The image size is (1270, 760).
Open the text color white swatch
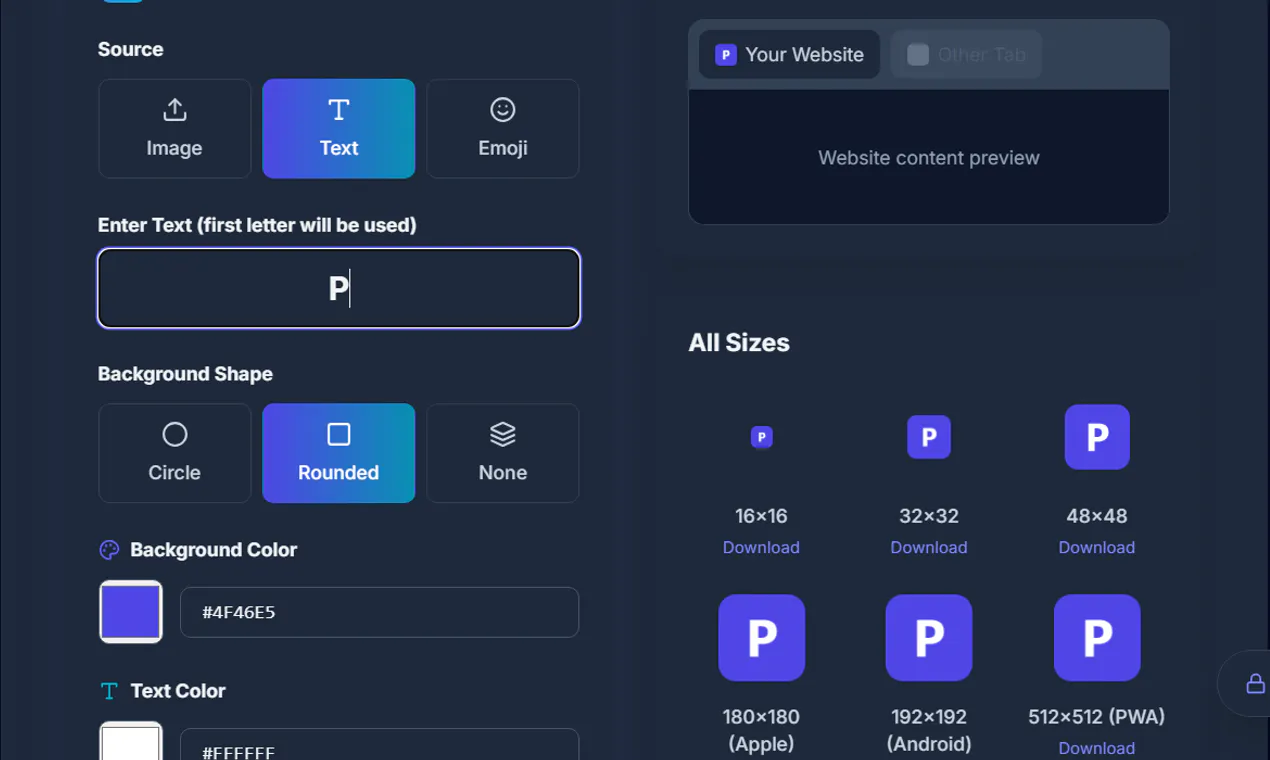tap(131, 741)
